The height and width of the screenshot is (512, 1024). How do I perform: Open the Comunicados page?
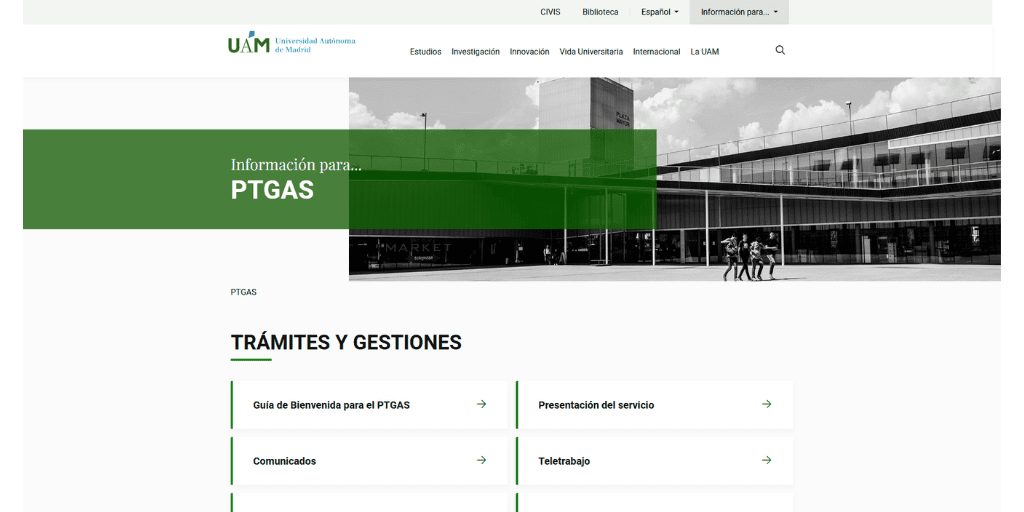(370, 461)
